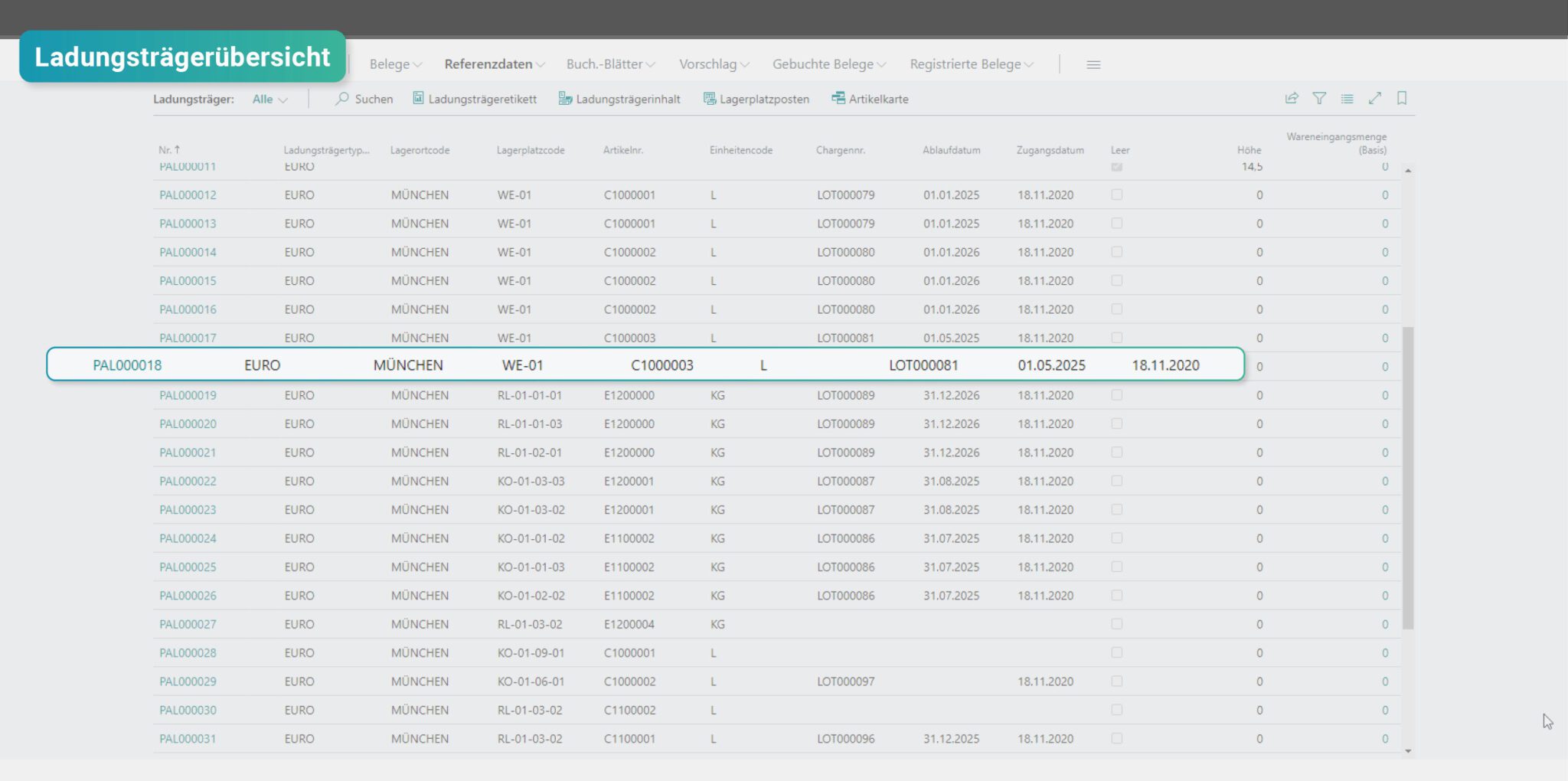Viewport: 1568px width, 781px height.
Task: Click the Suchen search icon
Action: (342, 99)
